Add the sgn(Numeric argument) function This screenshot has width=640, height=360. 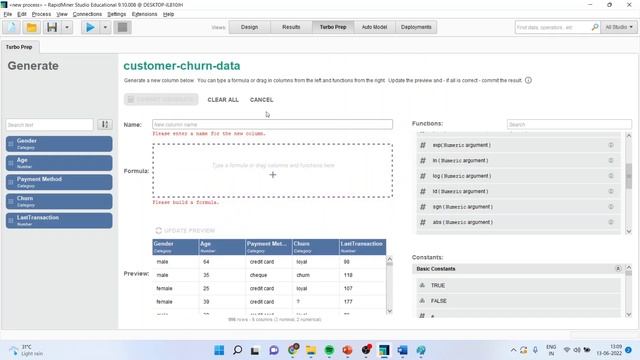(x=518, y=207)
